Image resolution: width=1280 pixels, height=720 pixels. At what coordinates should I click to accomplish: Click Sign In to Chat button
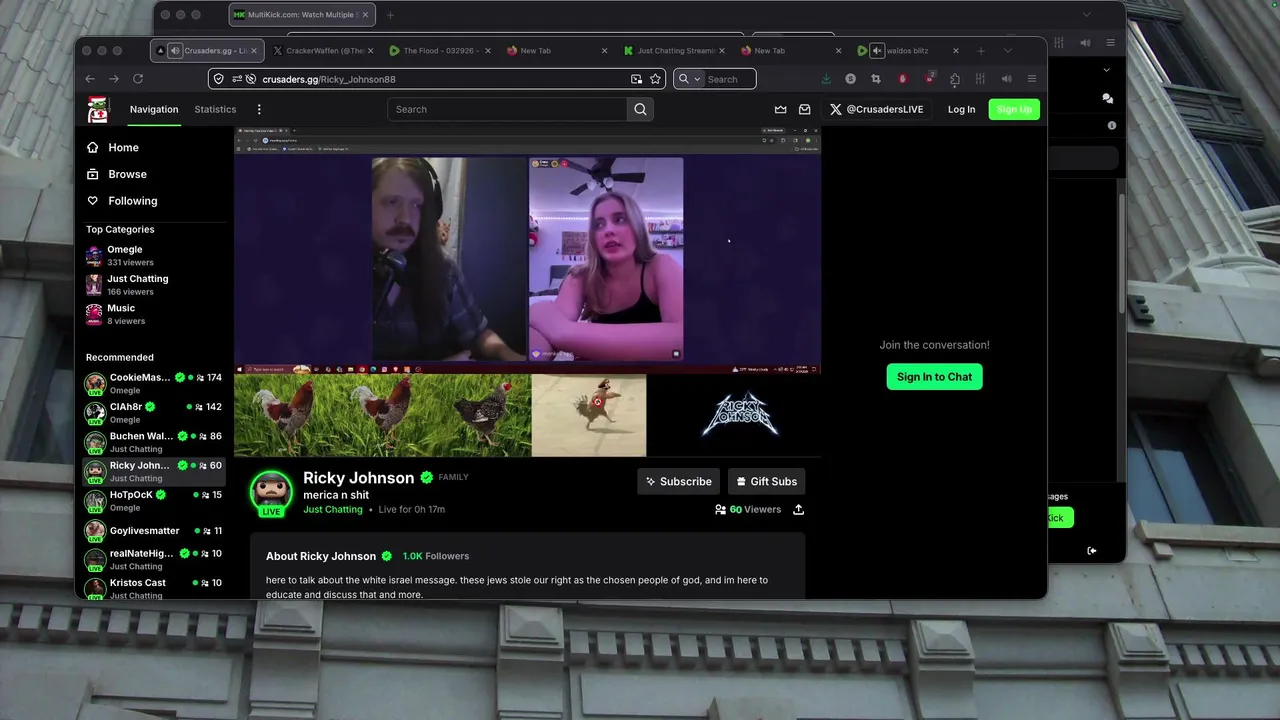pyautogui.click(x=934, y=377)
